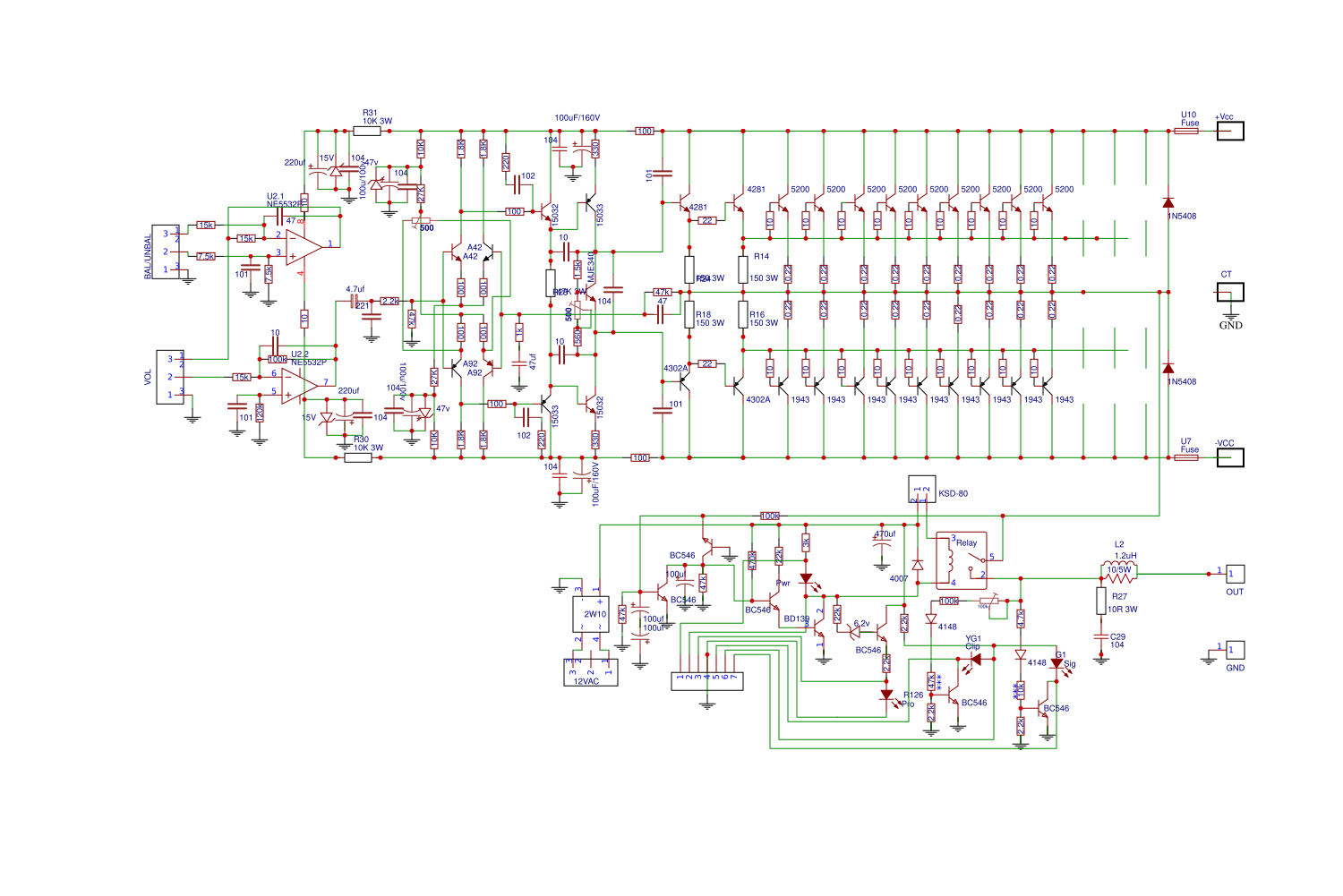The image size is (1343, 896).
Task: Select the R27 10R 3W resistor
Action: pos(1101,601)
